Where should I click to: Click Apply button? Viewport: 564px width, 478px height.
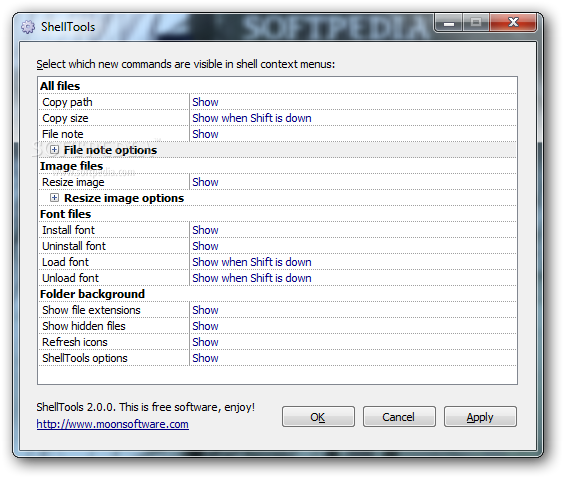480,417
